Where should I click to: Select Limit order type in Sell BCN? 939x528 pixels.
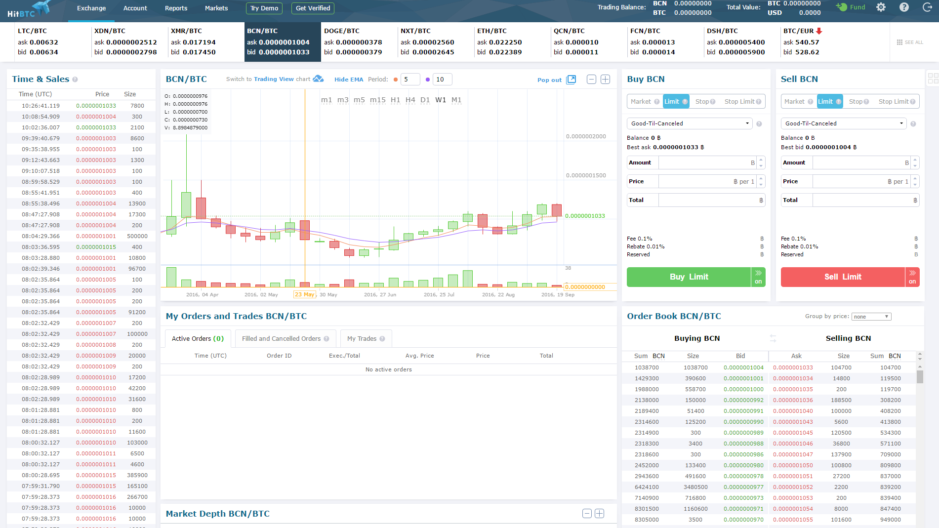point(829,102)
